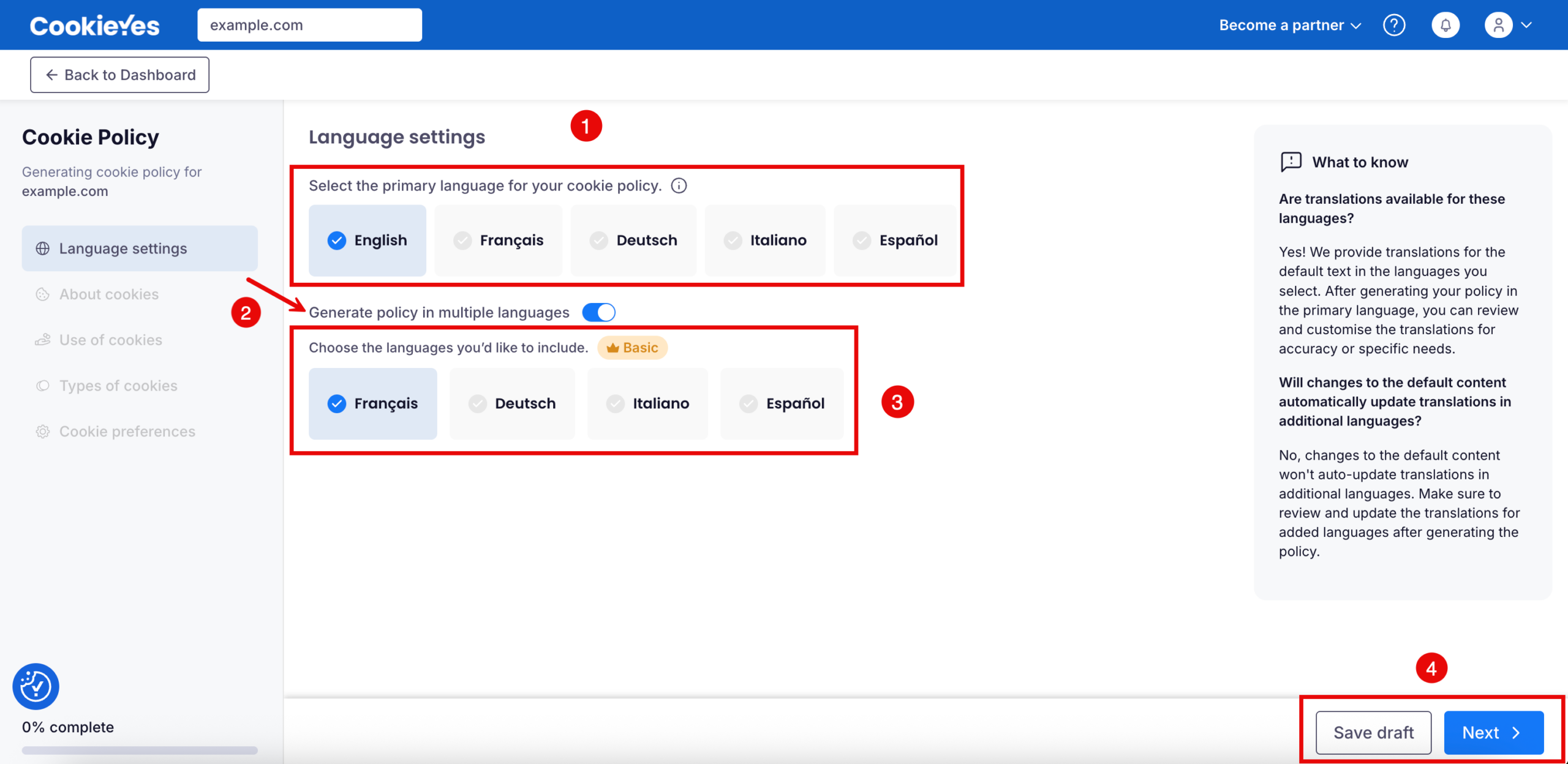1568x764 pixels.
Task: Click the CookieYes logo
Action: (94, 24)
